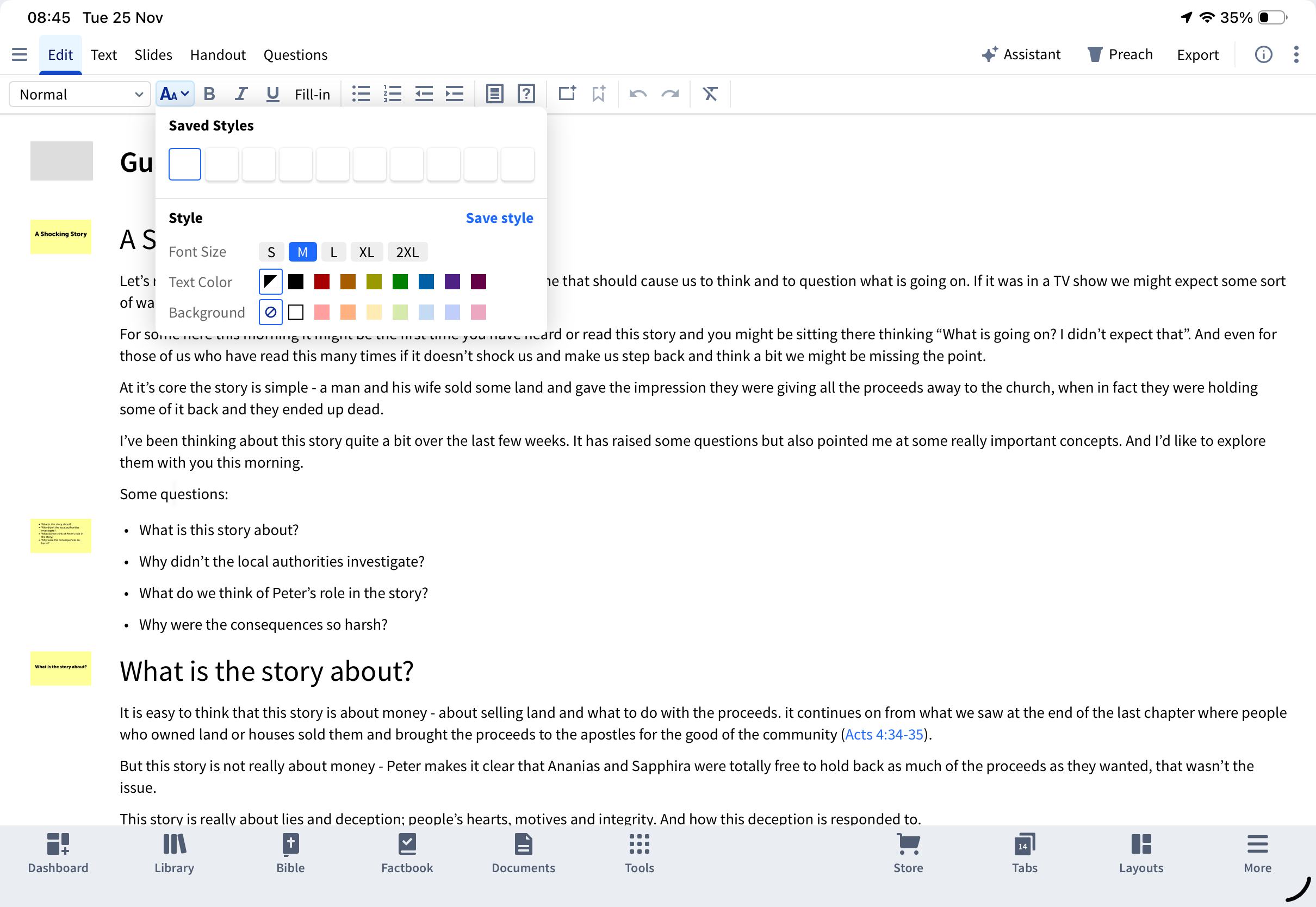The width and height of the screenshot is (1316, 907).
Task: Switch to the Handout tab
Action: pyautogui.click(x=218, y=54)
